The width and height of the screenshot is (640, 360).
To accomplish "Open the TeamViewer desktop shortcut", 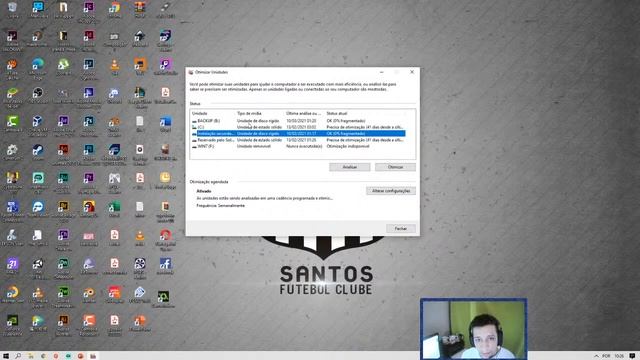I will click(x=38, y=209).
